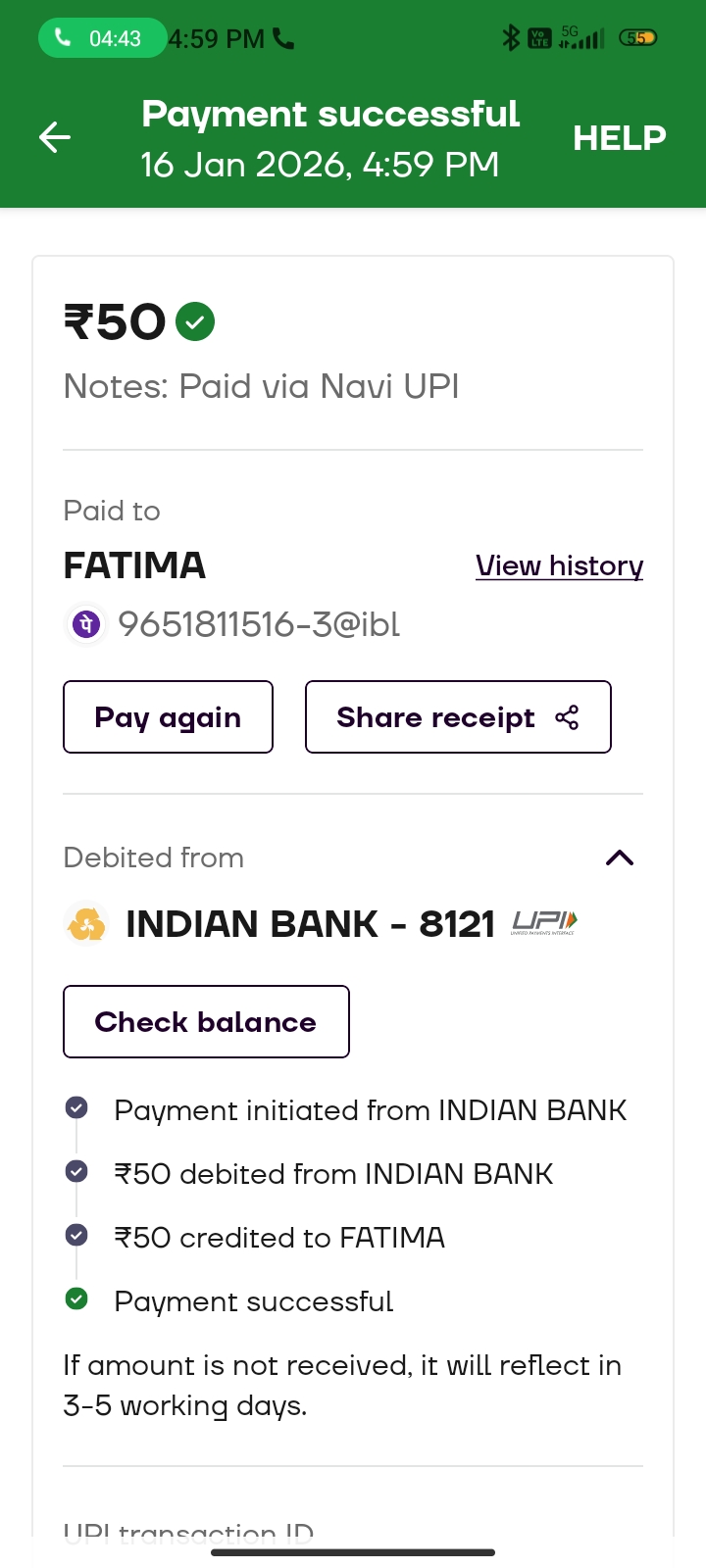Viewport: 706px width, 1568px height.
Task: Tap the ₹50 credited to FATIMA checkmark
Action: pos(76,1236)
